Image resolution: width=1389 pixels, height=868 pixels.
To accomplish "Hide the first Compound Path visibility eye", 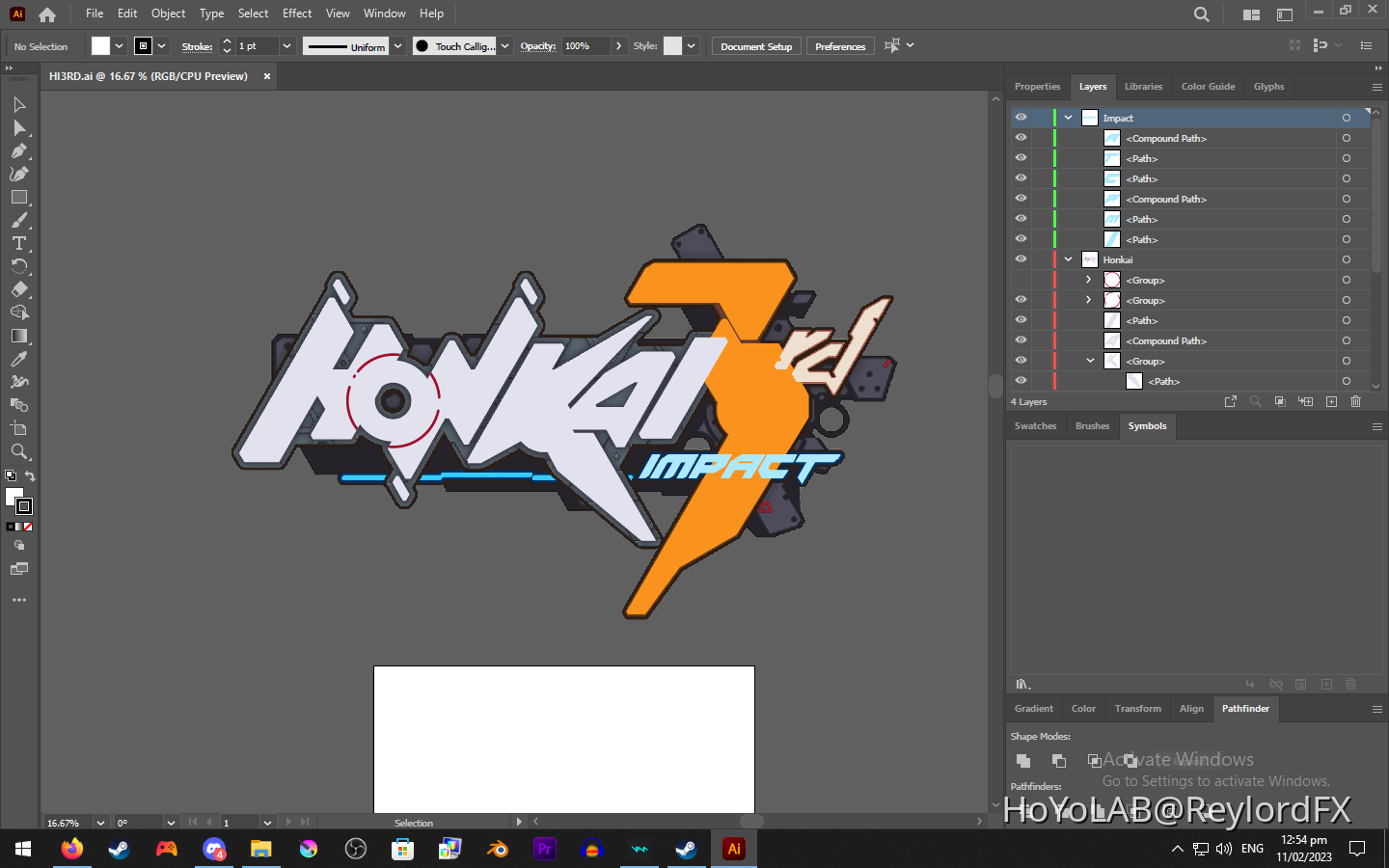I will pyautogui.click(x=1020, y=137).
